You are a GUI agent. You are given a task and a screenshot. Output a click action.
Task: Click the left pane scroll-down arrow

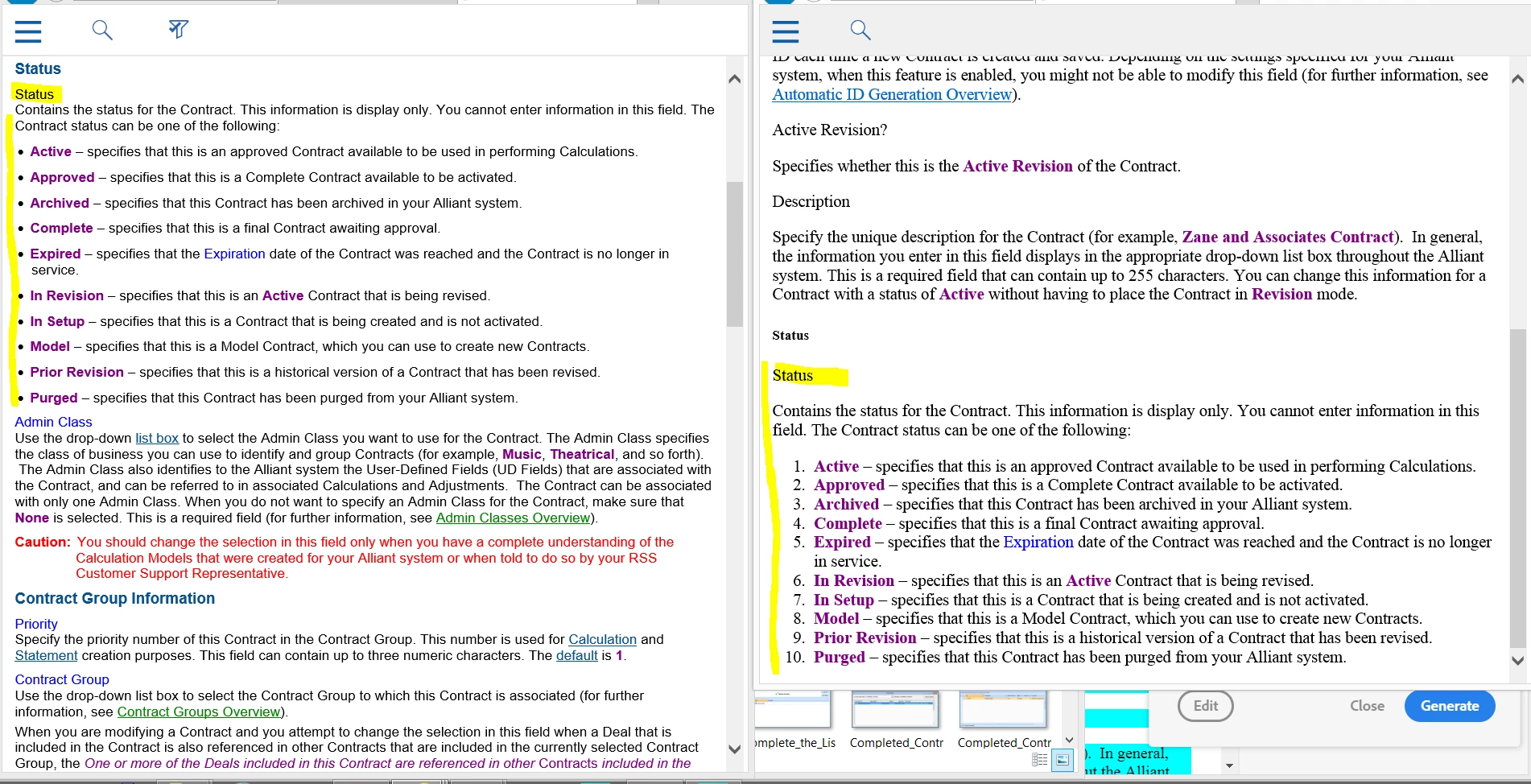(x=734, y=749)
